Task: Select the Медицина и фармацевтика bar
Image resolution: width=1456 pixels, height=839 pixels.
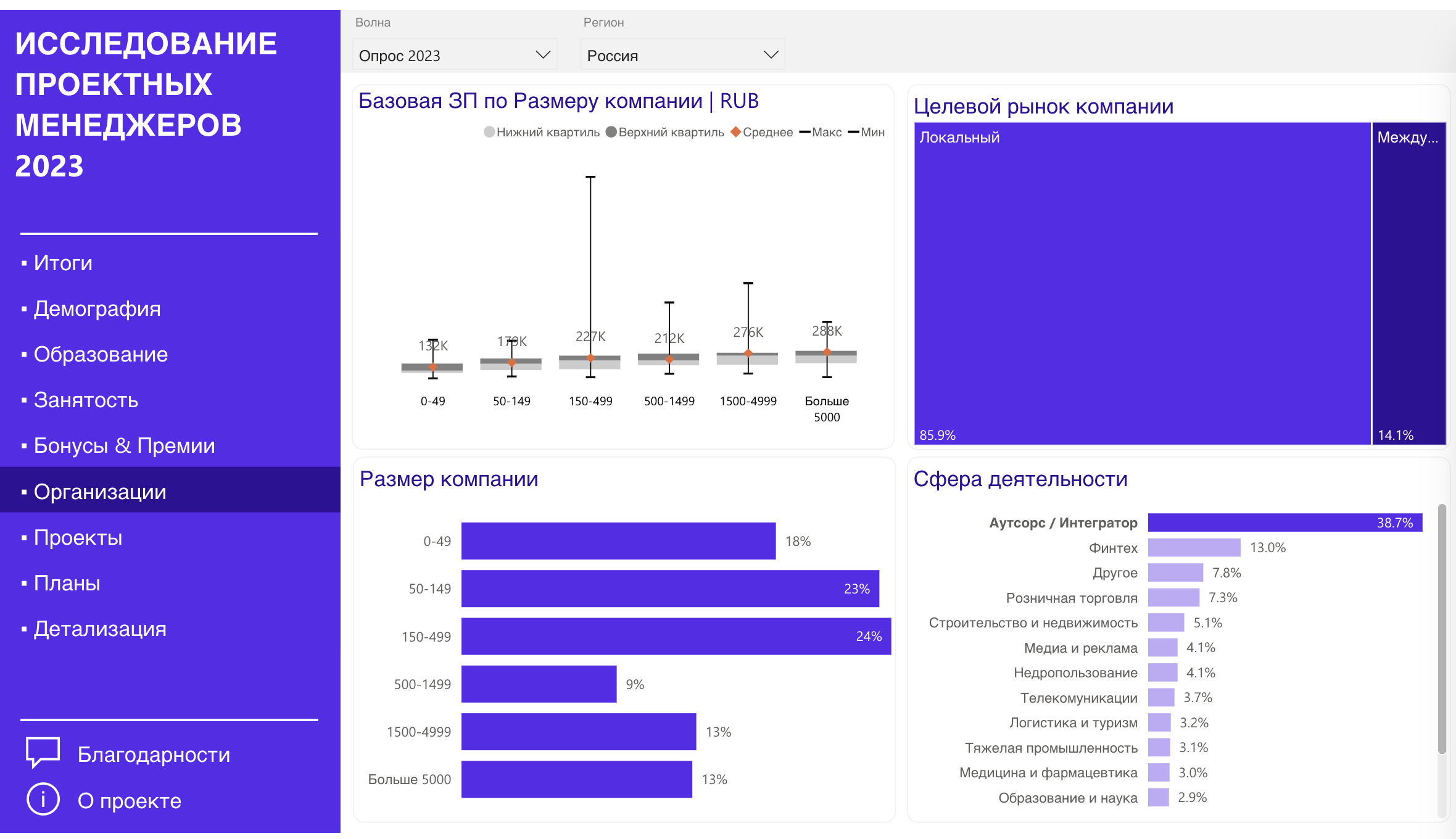Action: point(1159,772)
